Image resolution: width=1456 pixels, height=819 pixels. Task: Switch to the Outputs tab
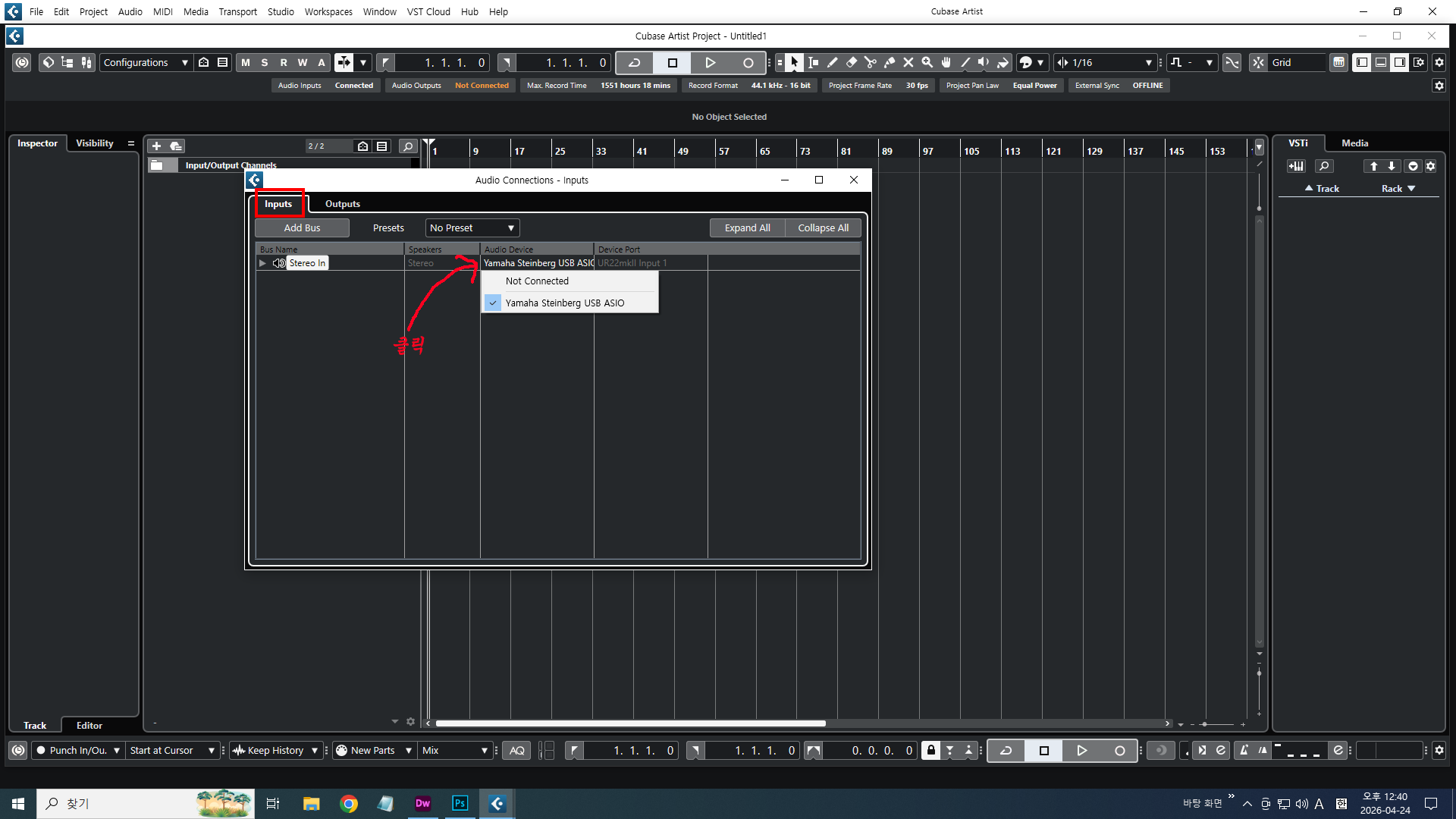(342, 203)
